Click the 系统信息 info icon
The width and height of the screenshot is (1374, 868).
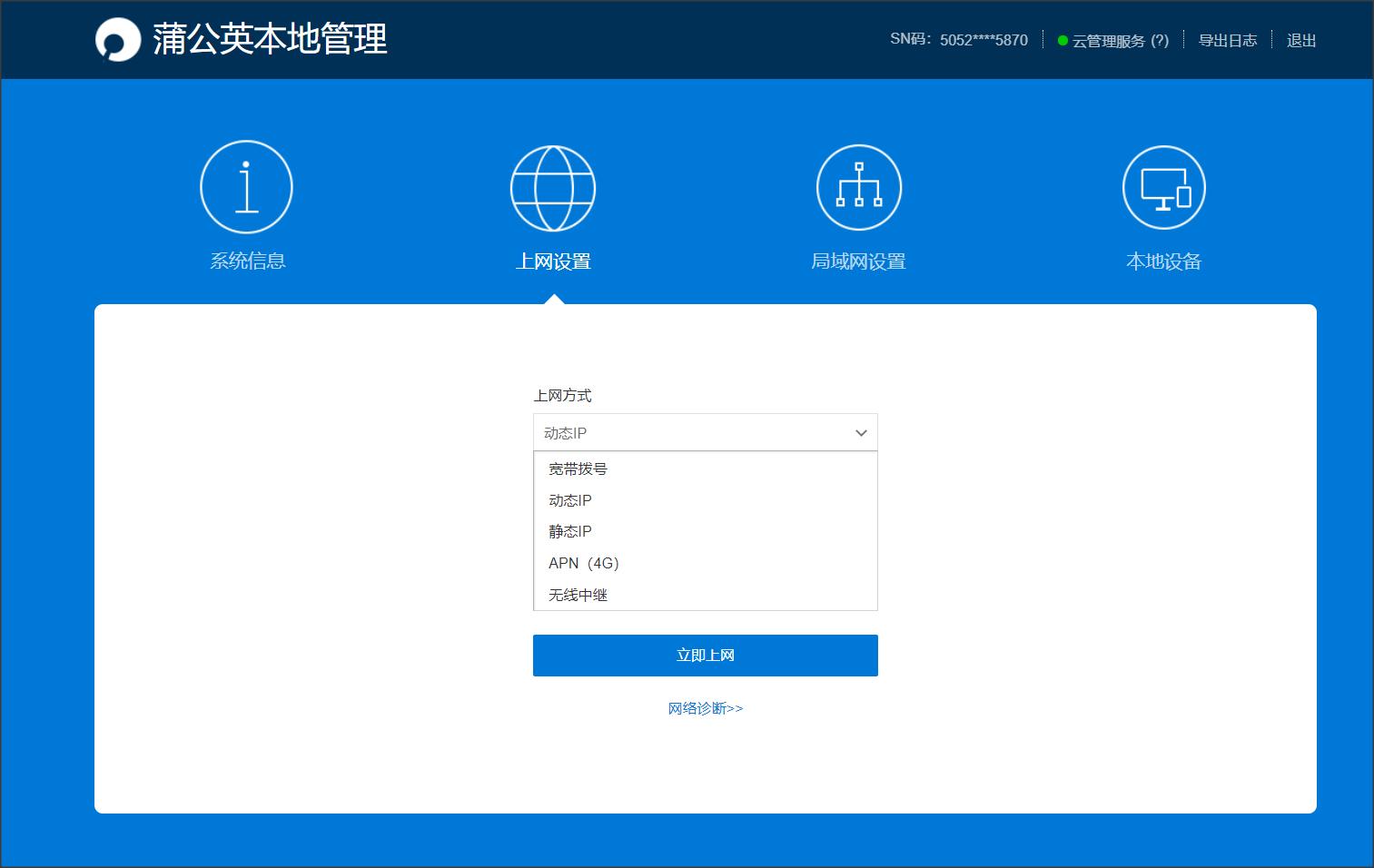[x=245, y=186]
